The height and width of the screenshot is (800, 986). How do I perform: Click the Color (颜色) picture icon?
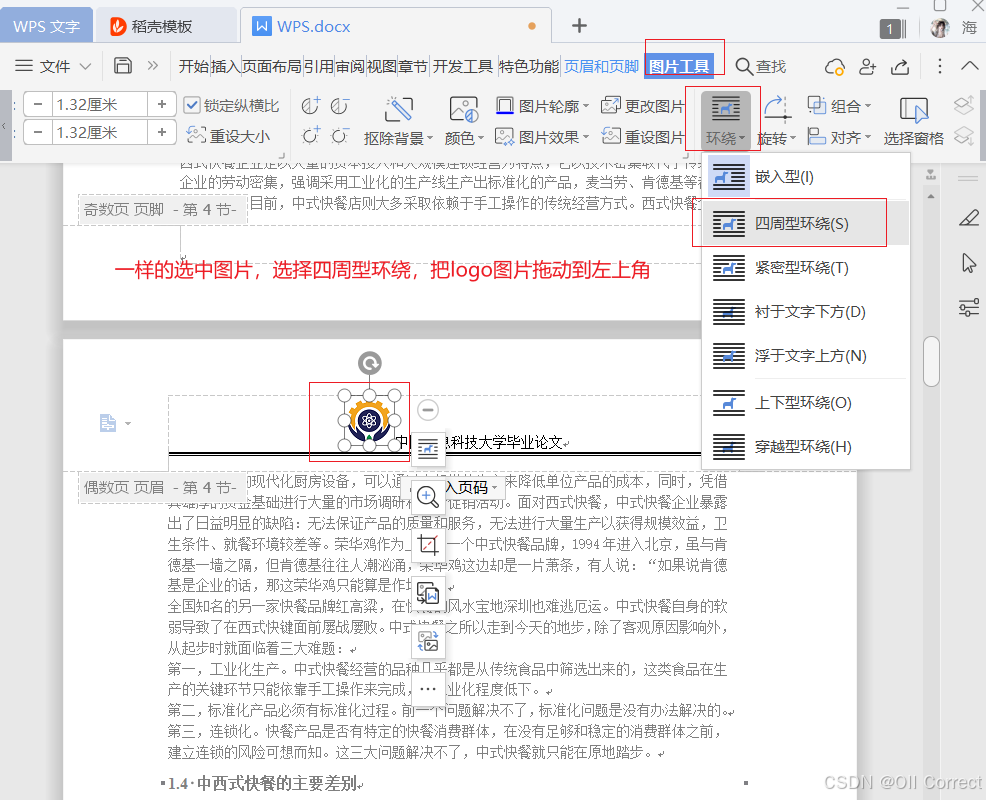tap(464, 109)
